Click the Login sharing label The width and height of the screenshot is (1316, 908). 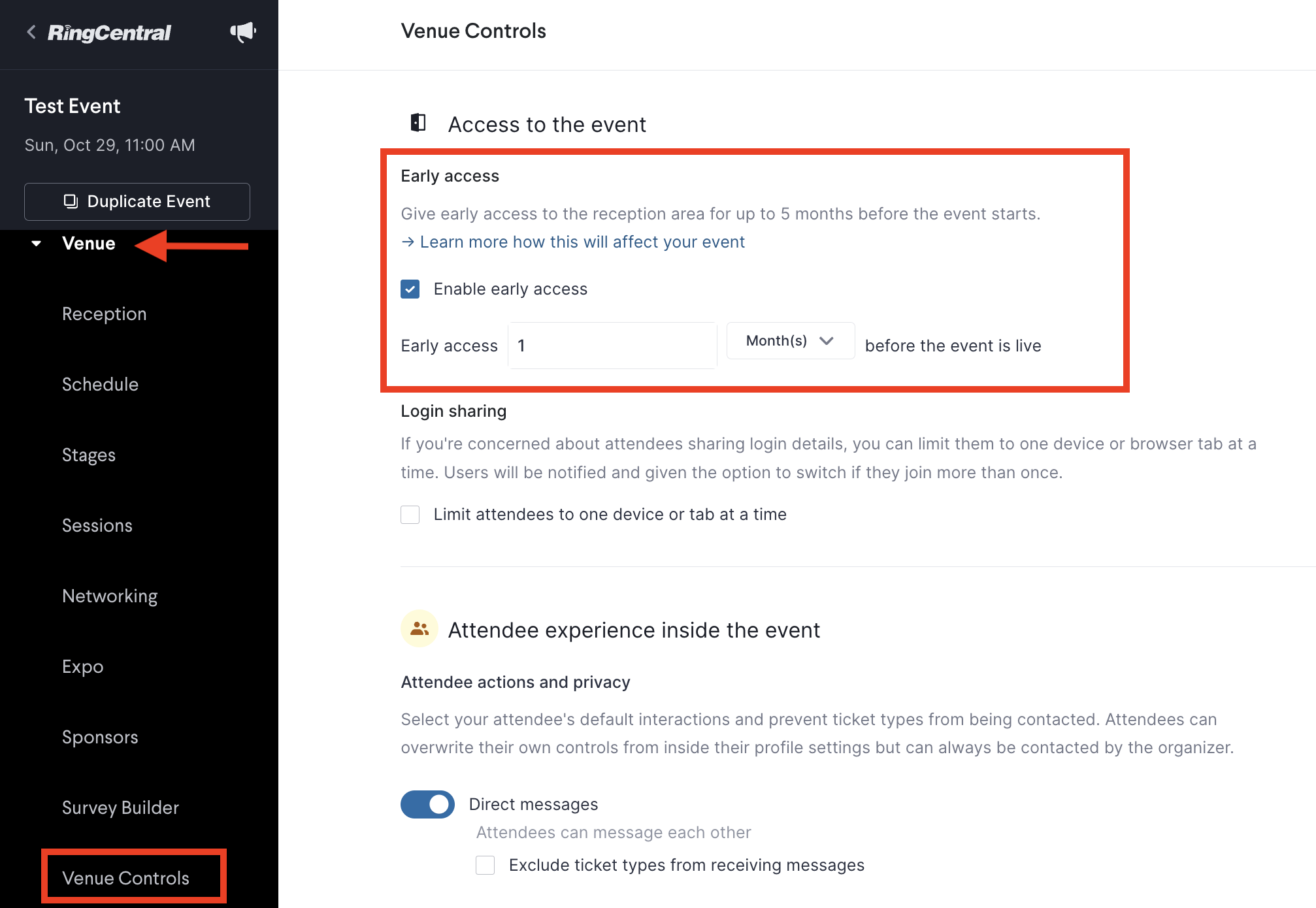point(453,411)
